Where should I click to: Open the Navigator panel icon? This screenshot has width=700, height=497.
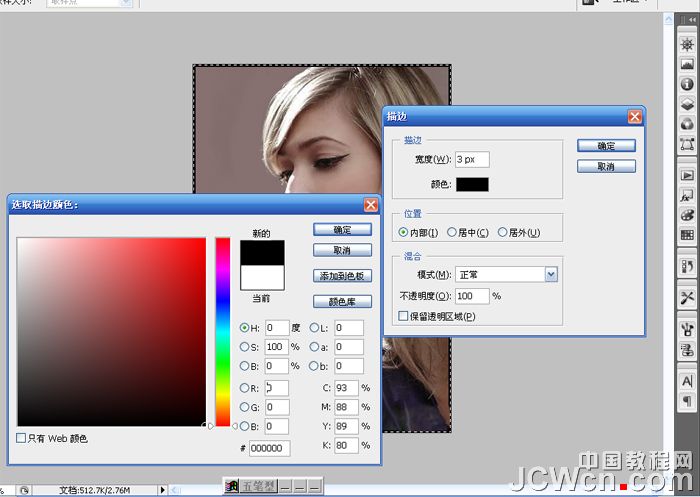pyautogui.click(x=687, y=45)
